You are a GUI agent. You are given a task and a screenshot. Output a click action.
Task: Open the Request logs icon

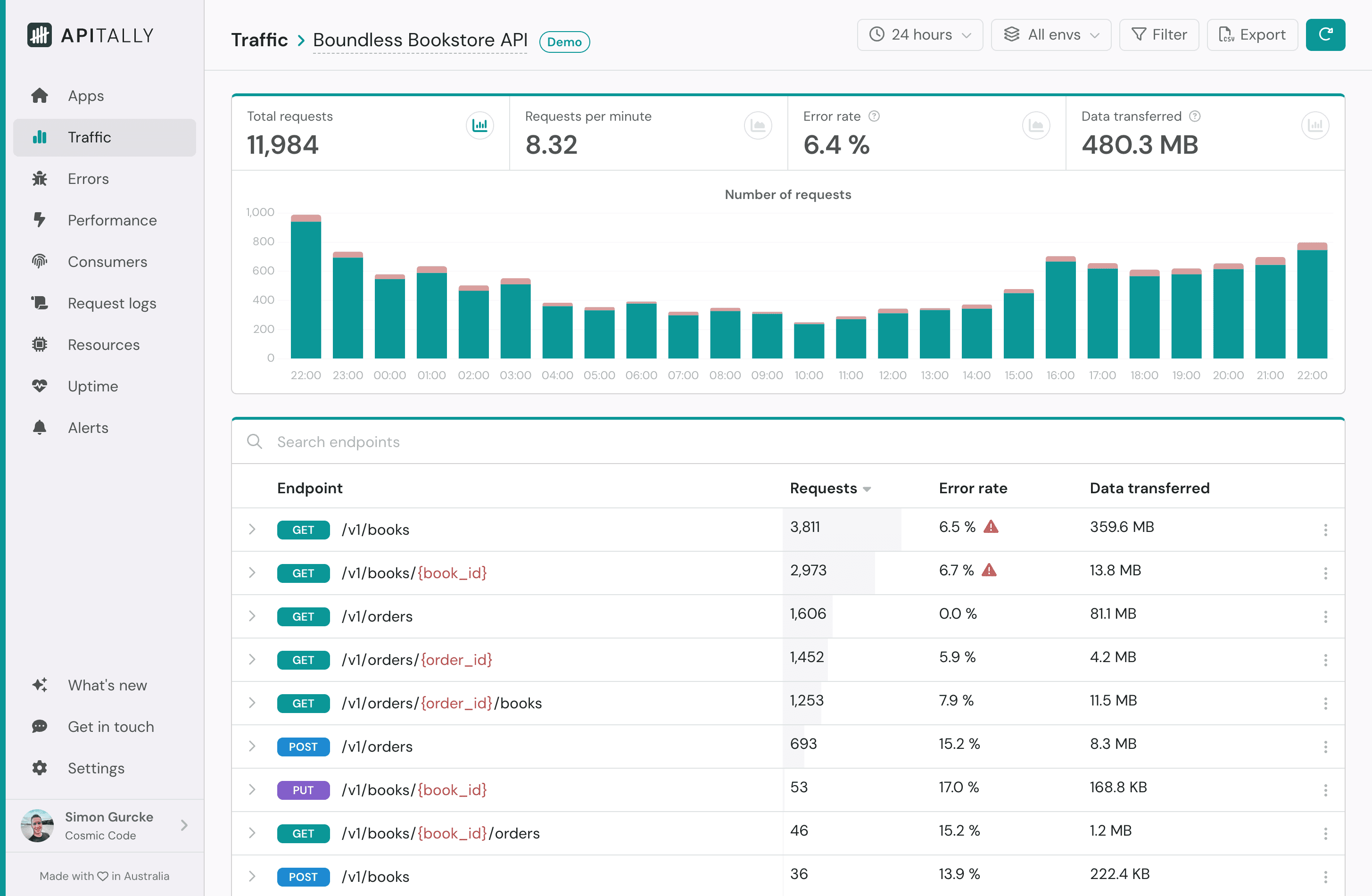click(x=40, y=303)
